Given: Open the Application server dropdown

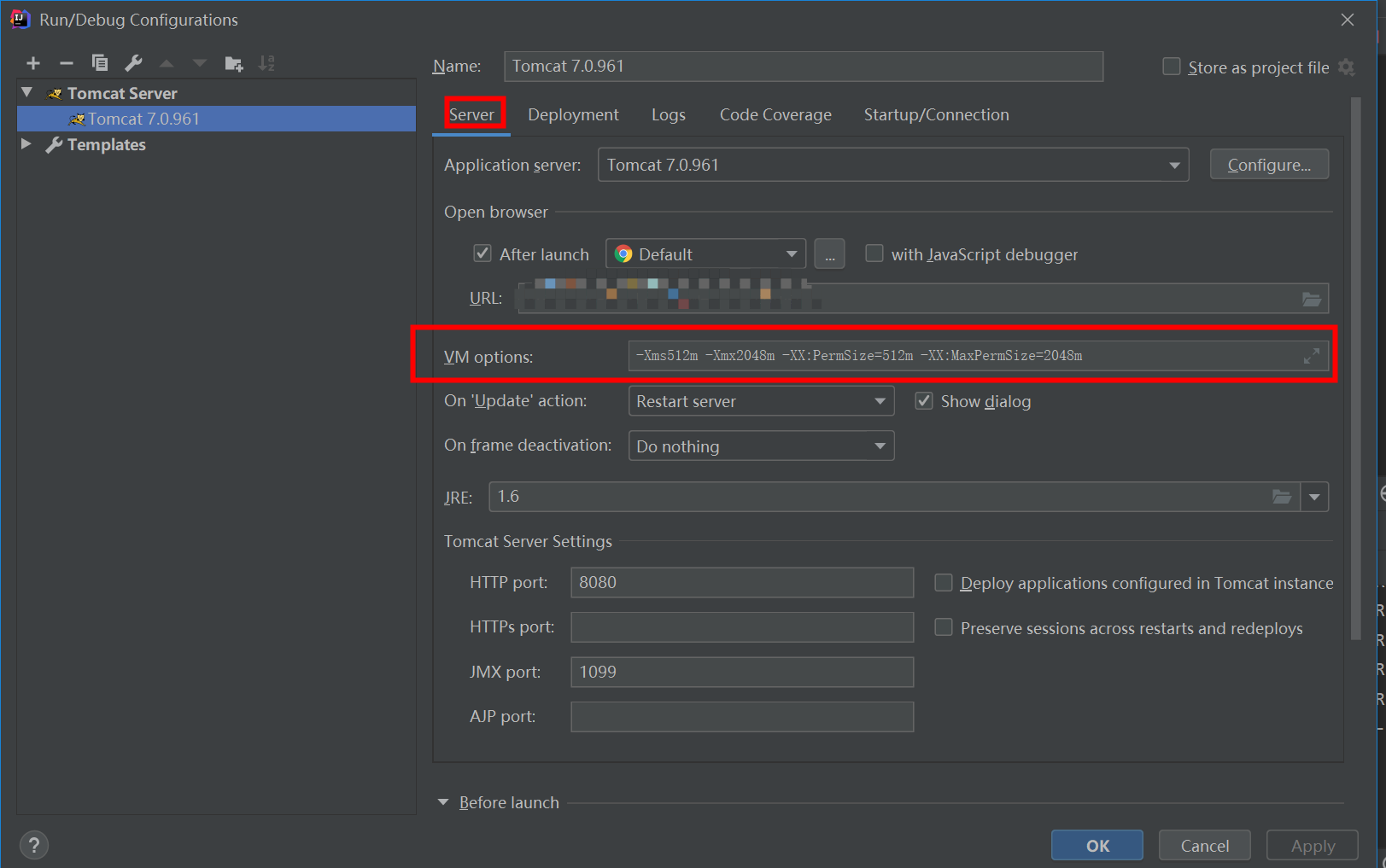Looking at the screenshot, I should coord(1175,164).
